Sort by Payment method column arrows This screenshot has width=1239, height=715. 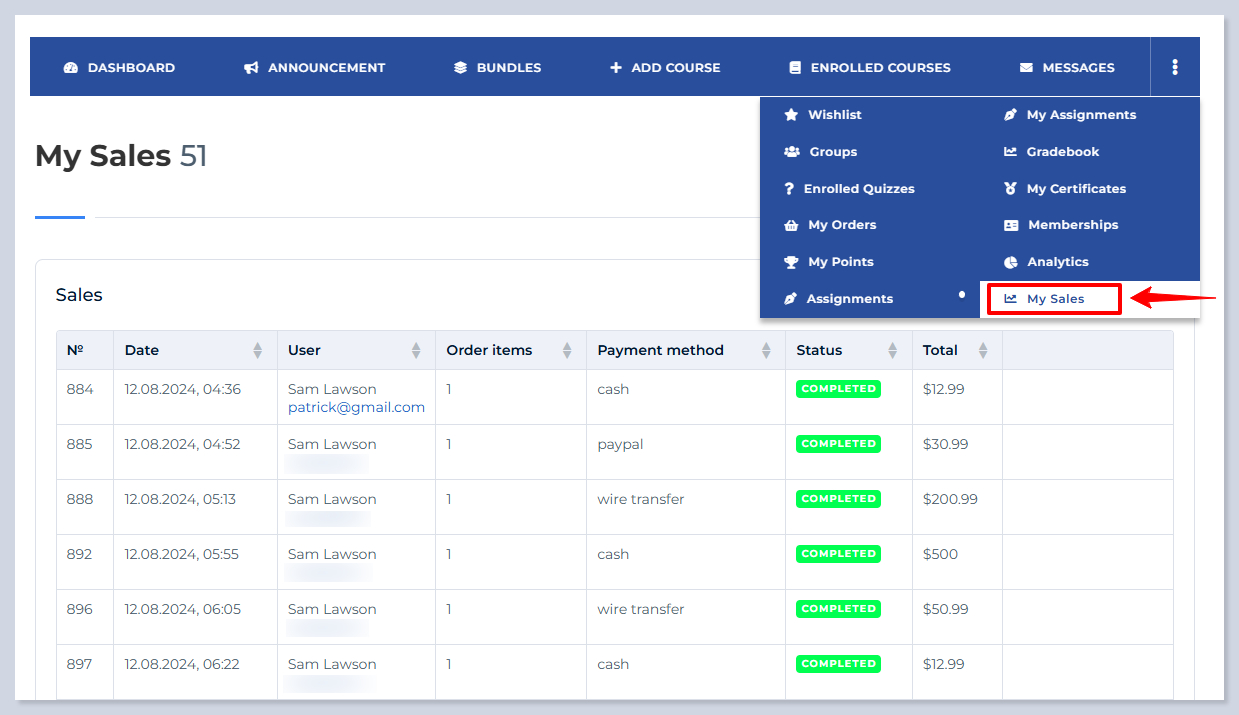click(x=766, y=351)
